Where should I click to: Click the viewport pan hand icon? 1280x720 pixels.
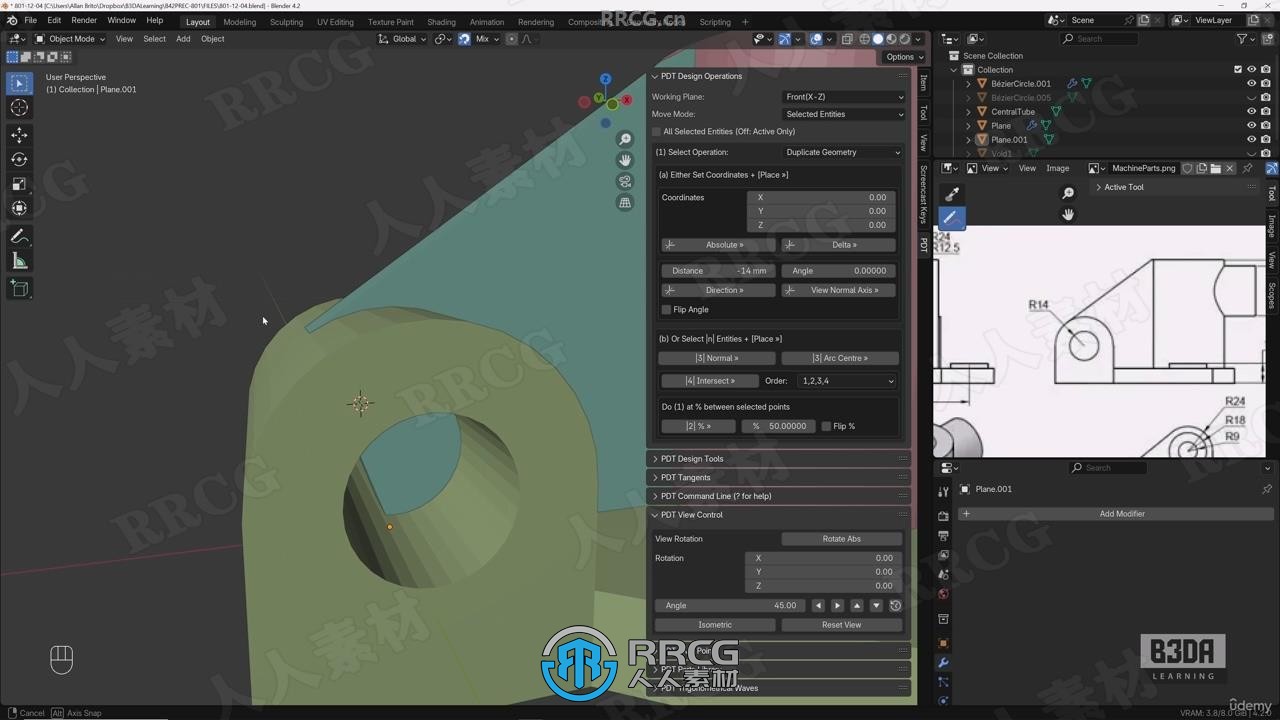(x=625, y=160)
